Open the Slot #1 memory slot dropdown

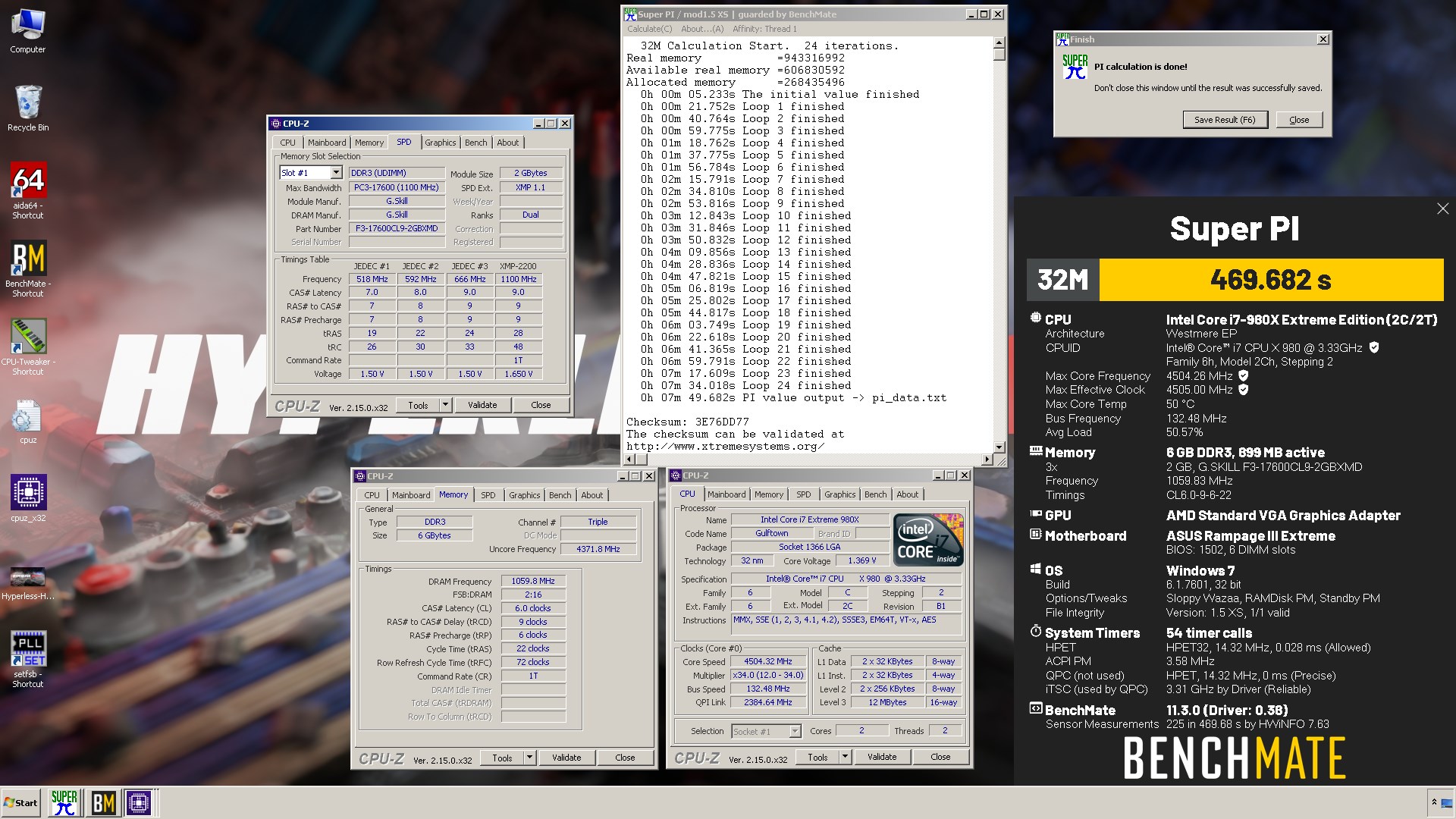pos(336,173)
